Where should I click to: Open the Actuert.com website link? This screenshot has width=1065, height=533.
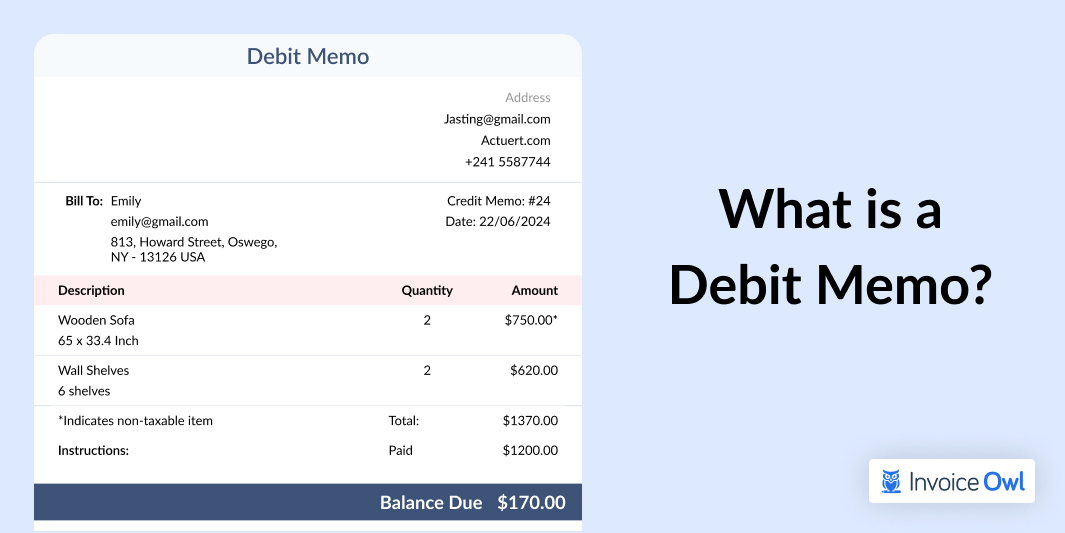coord(515,140)
